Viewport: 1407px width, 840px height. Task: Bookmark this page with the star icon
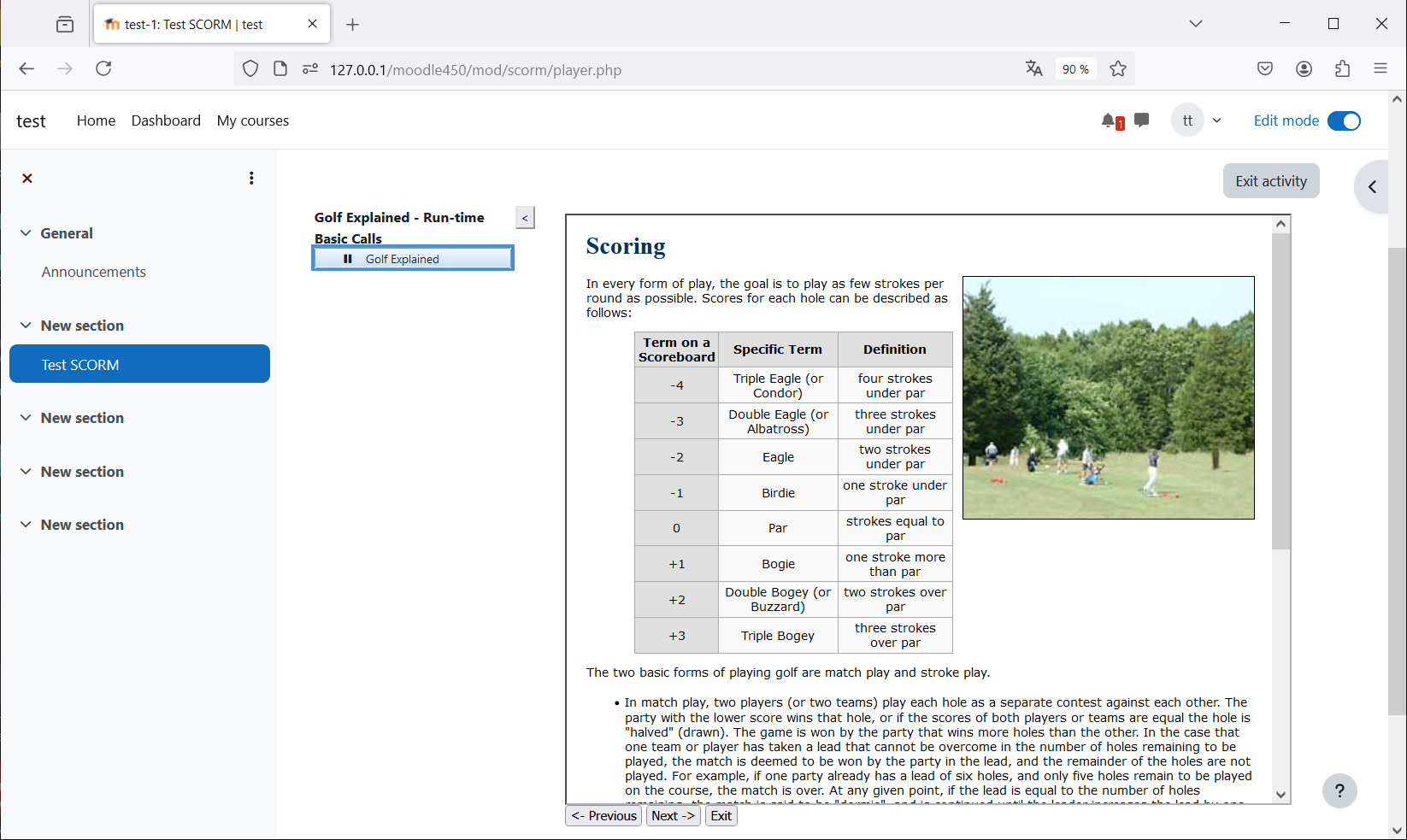pyautogui.click(x=1117, y=69)
